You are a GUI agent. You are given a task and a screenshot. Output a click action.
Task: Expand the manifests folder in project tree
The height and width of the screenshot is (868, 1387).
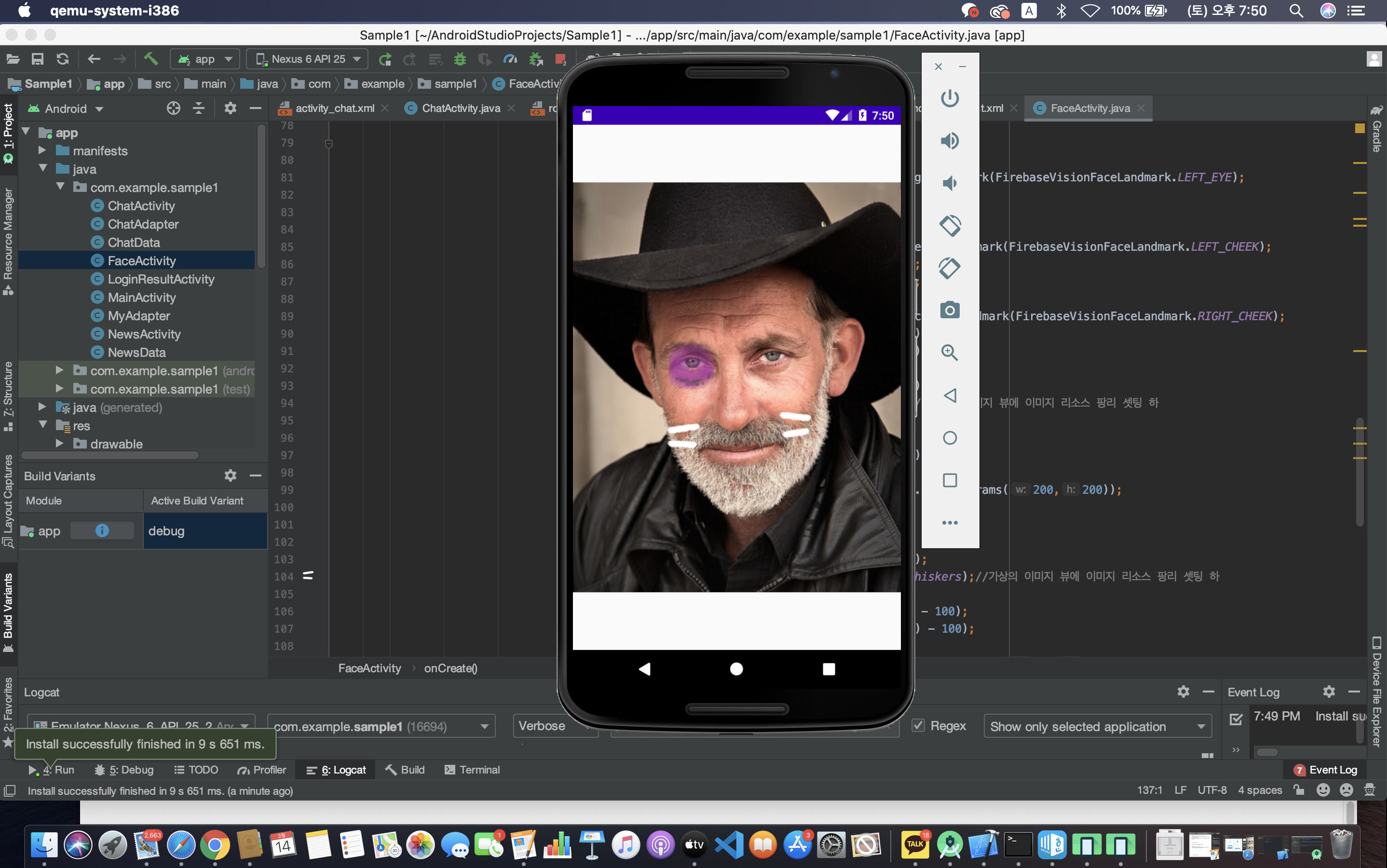point(42,150)
